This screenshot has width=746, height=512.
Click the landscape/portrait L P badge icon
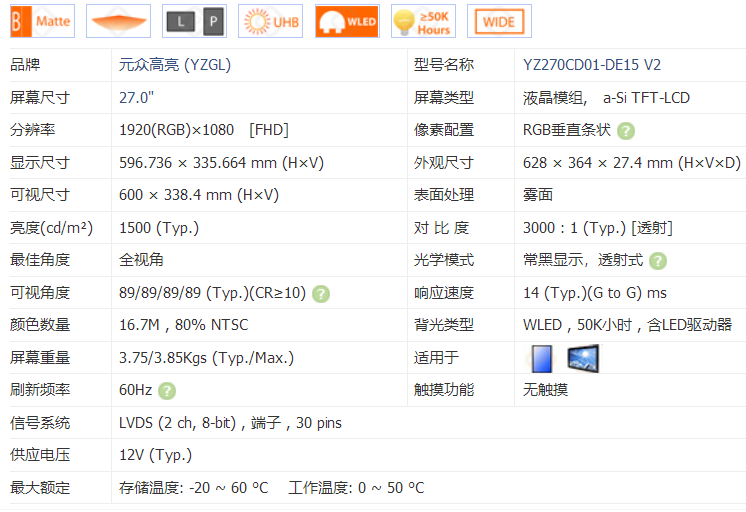195,21
